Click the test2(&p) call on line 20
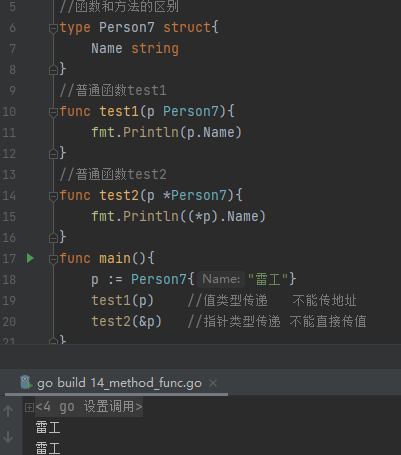The width and height of the screenshot is (401, 455). (x=127, y=321)
